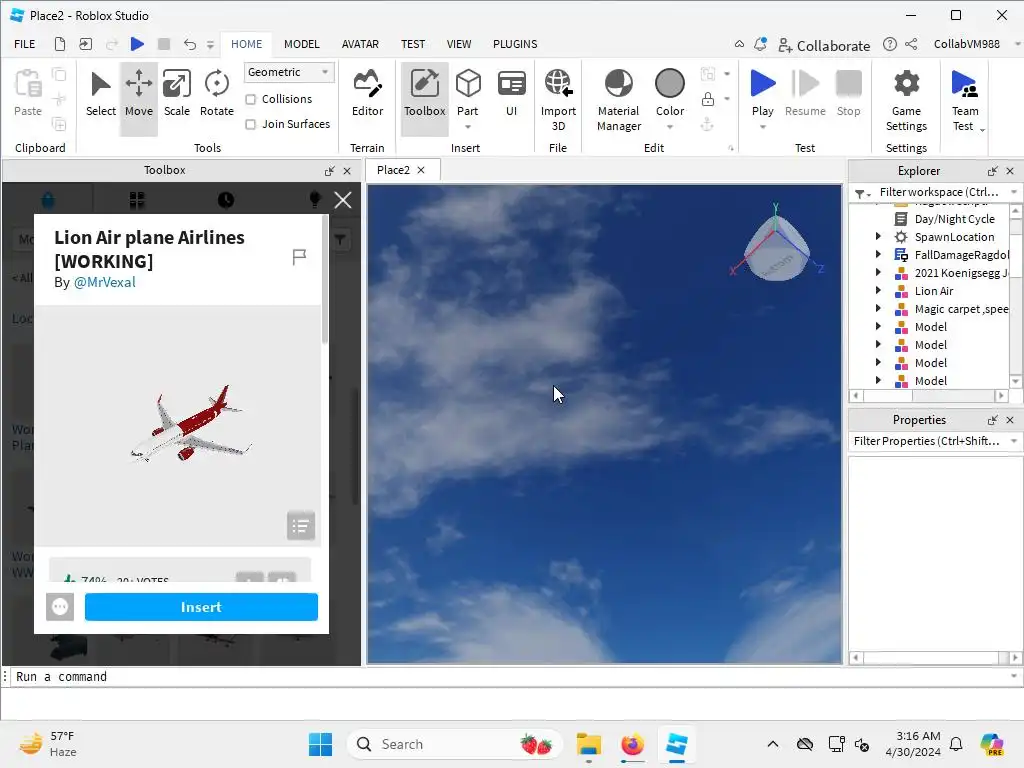The image size is (1024, 768).
Task: Open the notifications bell in Studio
Action: (x=760, y=44)
